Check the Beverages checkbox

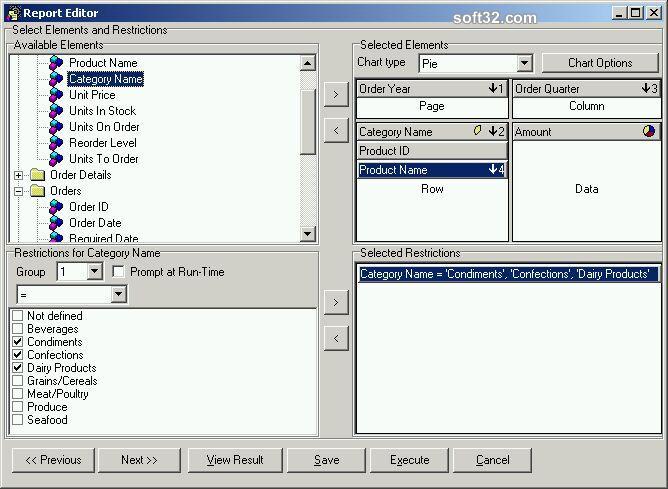click(18, 329)
